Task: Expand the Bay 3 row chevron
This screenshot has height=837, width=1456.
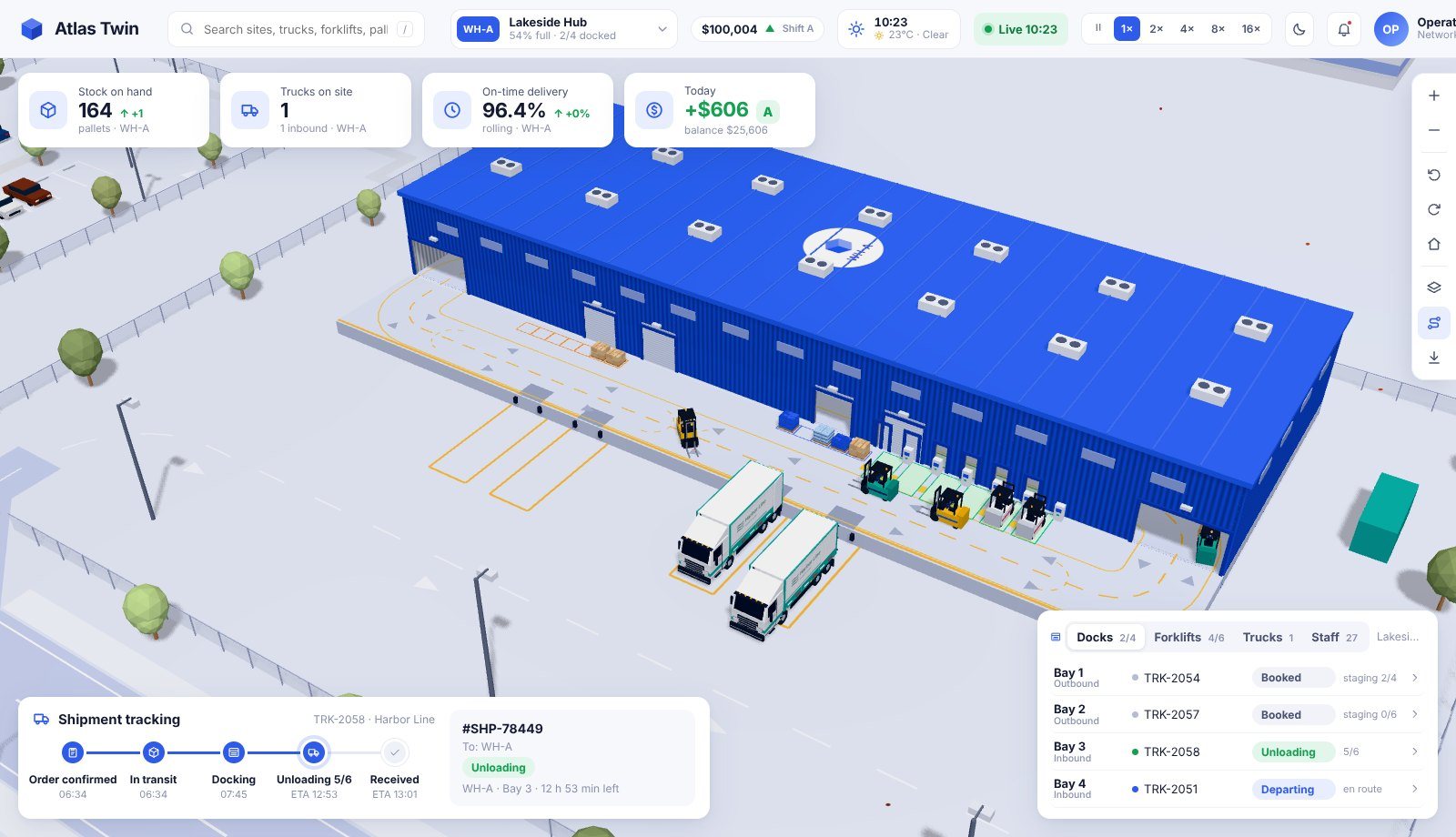Action: [1414, 751]
